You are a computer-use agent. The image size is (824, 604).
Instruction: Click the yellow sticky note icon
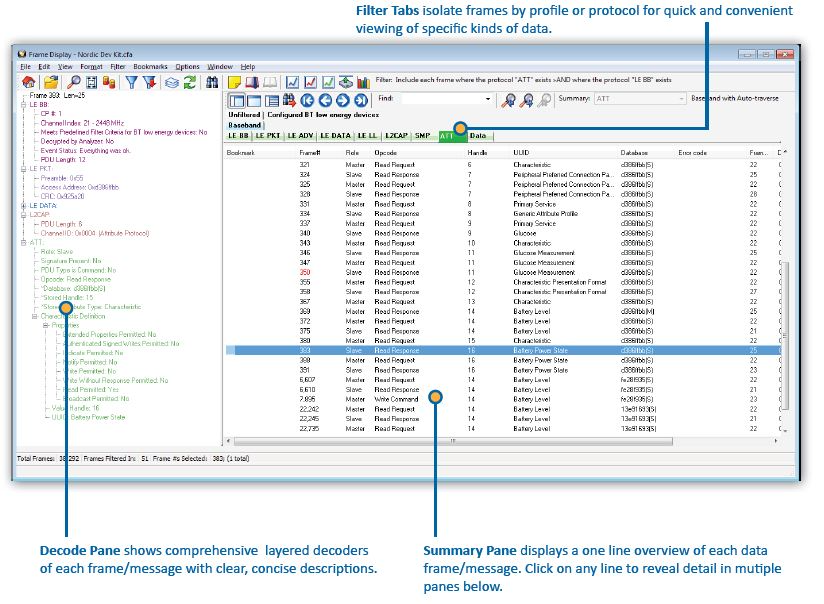[x=235, y=82]
